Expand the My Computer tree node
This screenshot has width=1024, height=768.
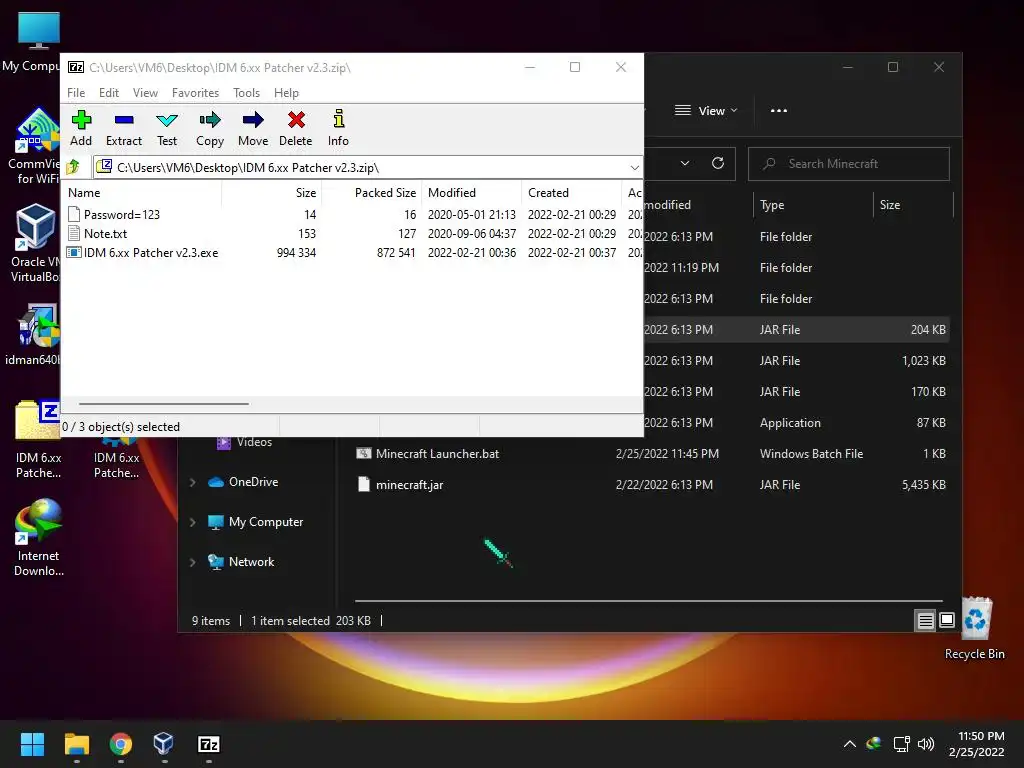(x=193, y=522)
